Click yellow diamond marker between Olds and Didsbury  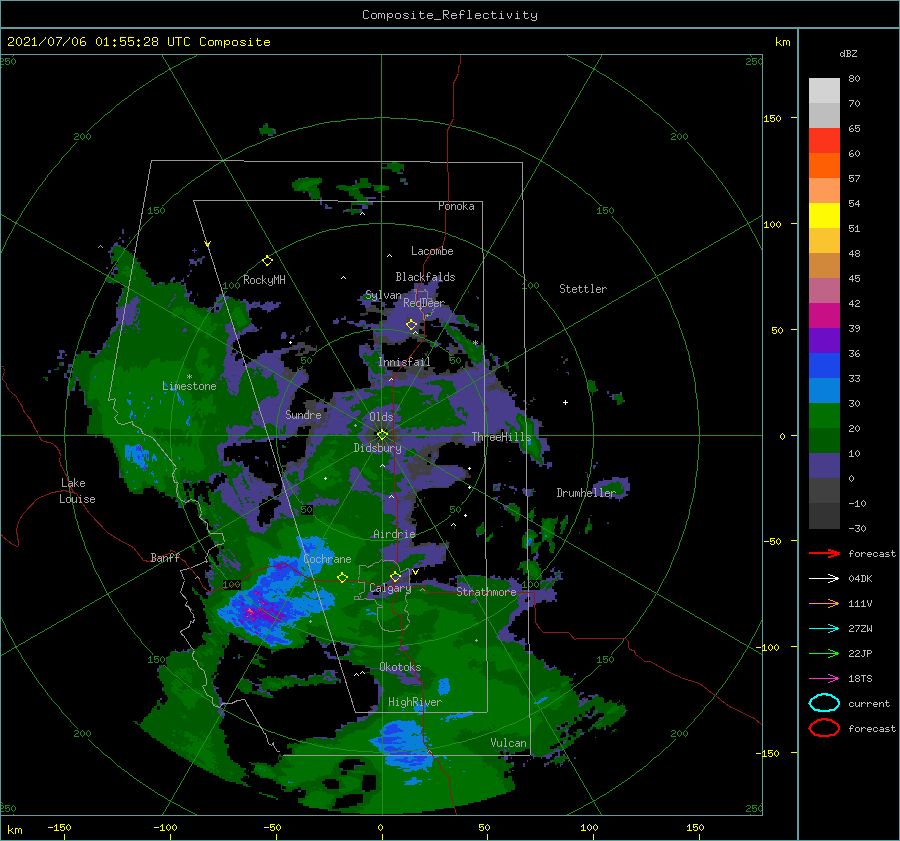(x=382, y=435)
